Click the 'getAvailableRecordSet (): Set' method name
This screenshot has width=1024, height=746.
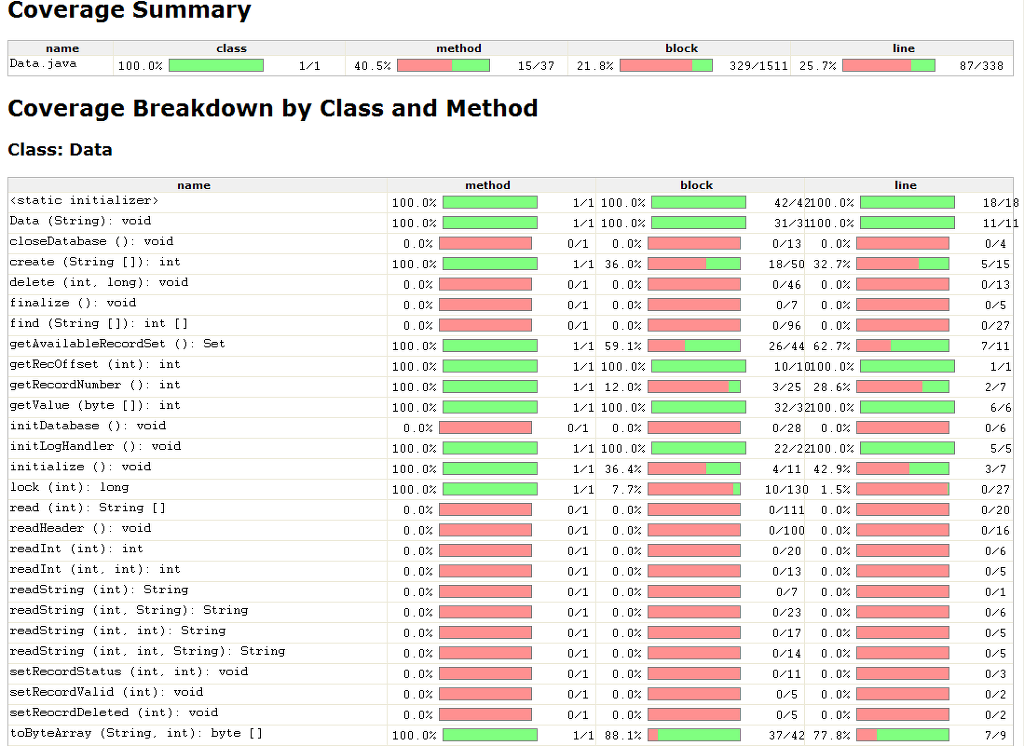(x=117, y=344)
